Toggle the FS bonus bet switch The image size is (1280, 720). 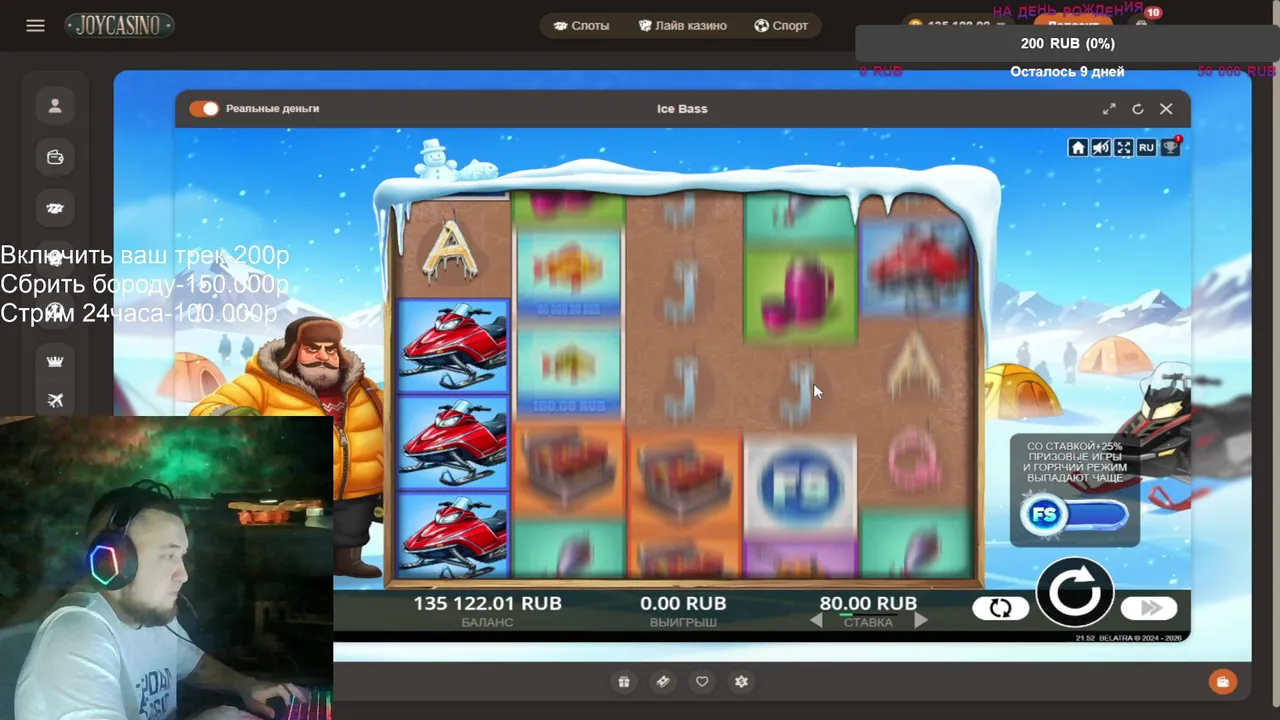tap(1075, 515)
